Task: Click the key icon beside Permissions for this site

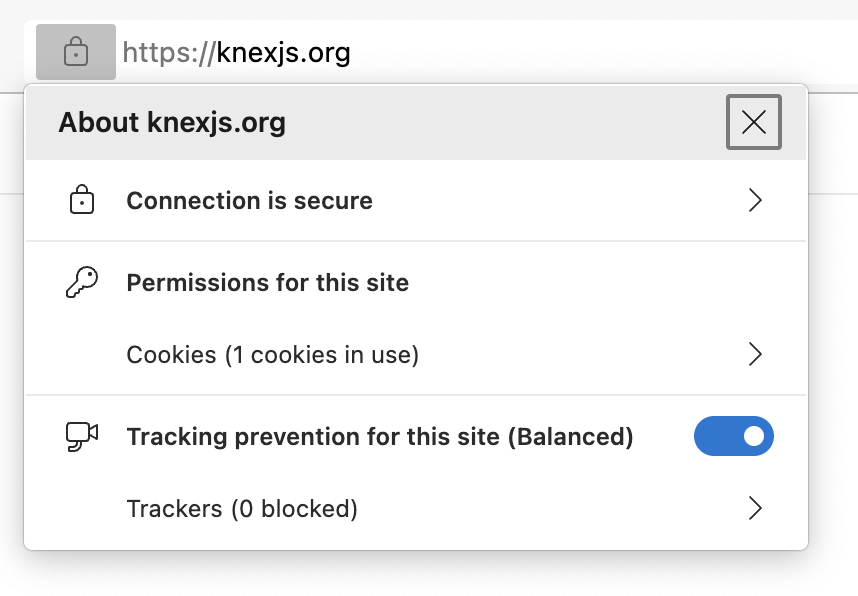Action: pos(83,282)
